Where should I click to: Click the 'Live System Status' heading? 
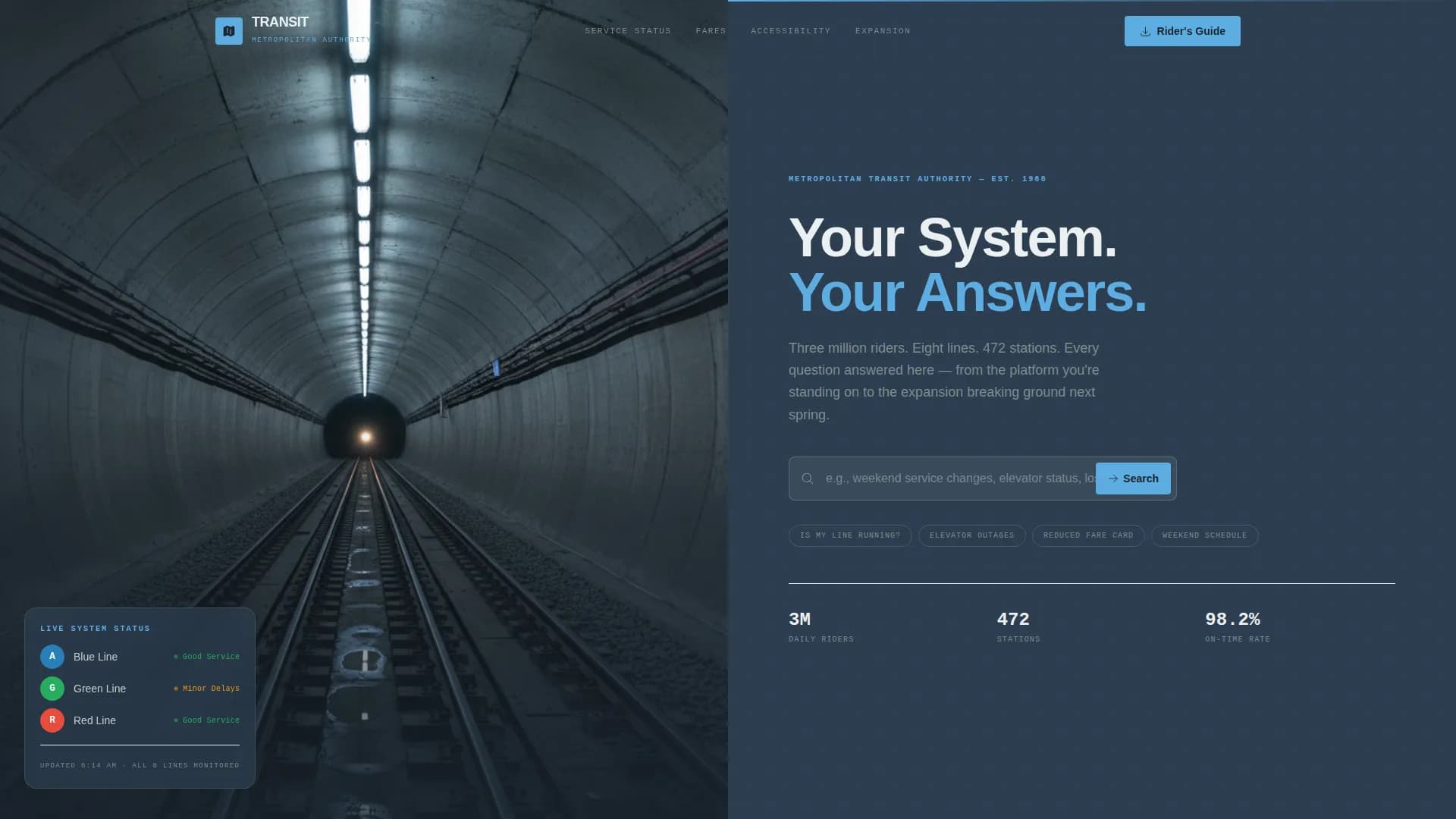coord(95,629)
